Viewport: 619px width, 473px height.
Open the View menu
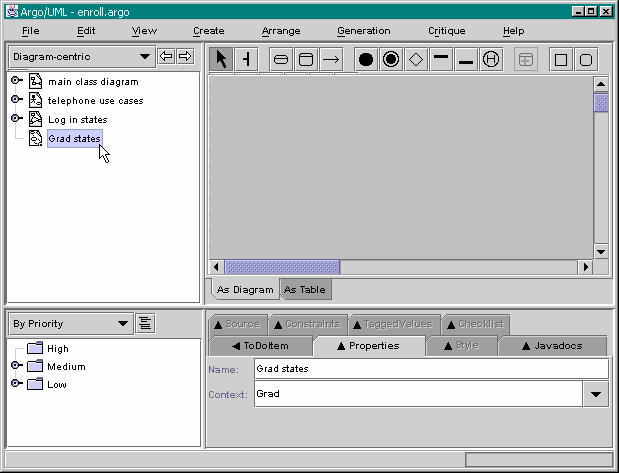click(144, 31)
